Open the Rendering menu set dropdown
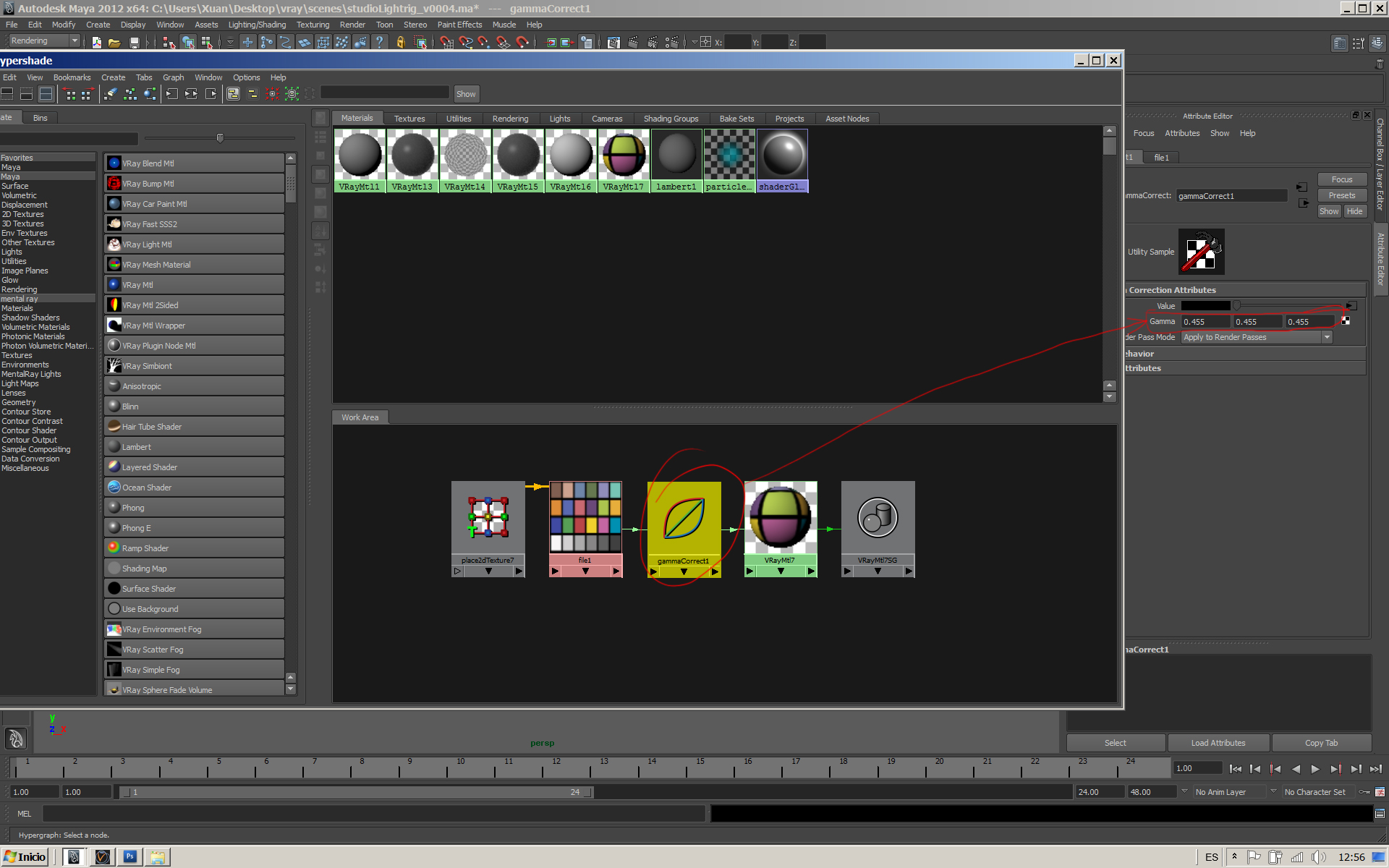 44,41
